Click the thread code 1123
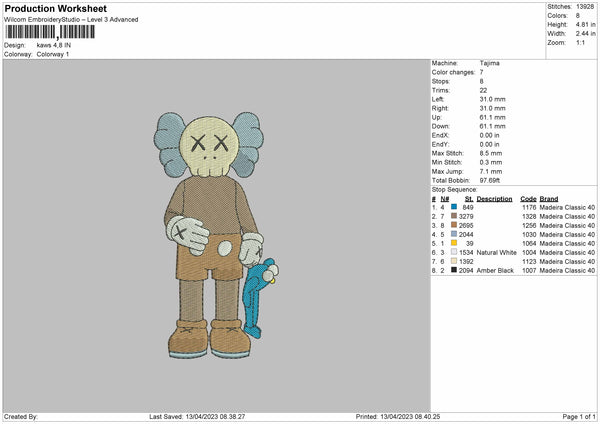The image size is (600, 424). point(529,261)
